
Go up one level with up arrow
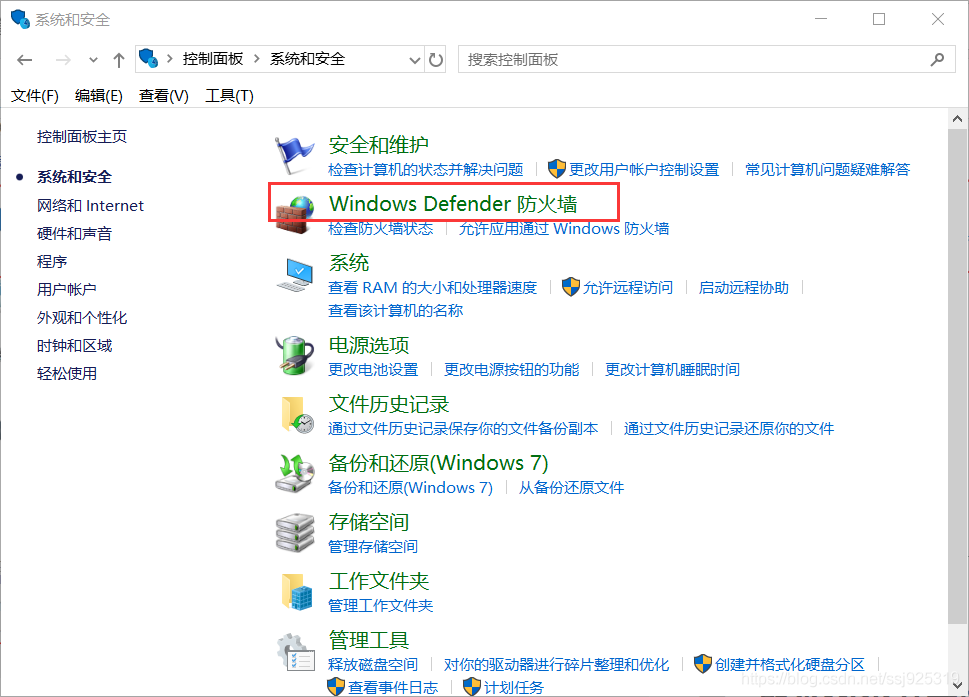click(119, 60)
